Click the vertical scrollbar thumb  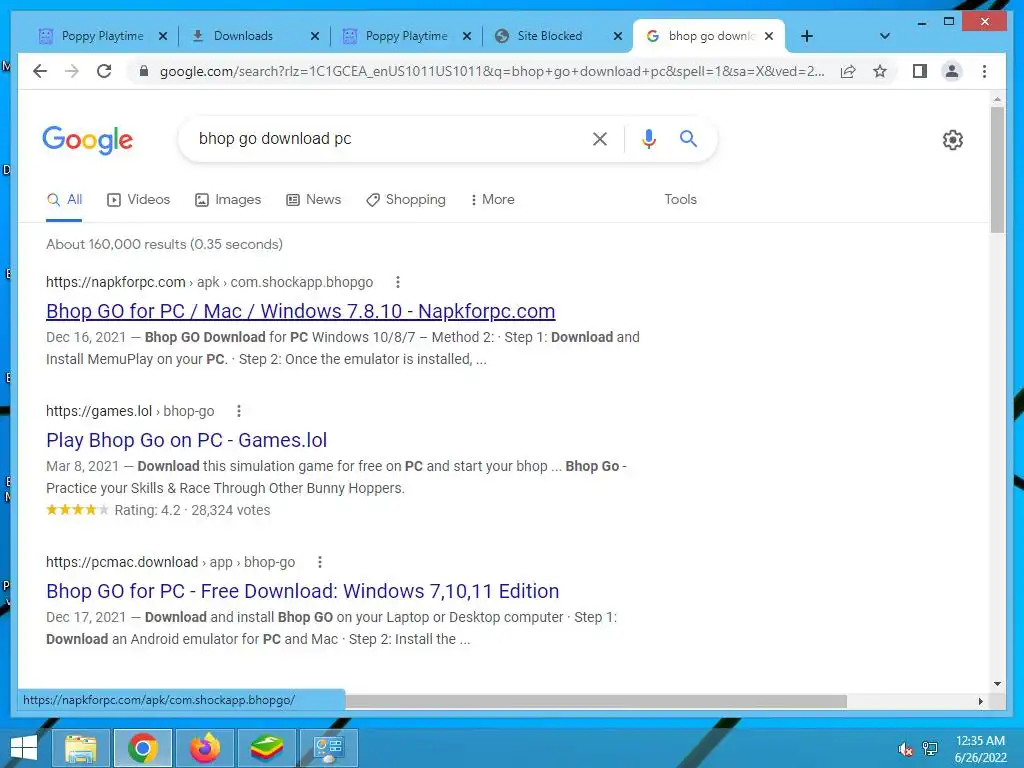tap(997, 170)
